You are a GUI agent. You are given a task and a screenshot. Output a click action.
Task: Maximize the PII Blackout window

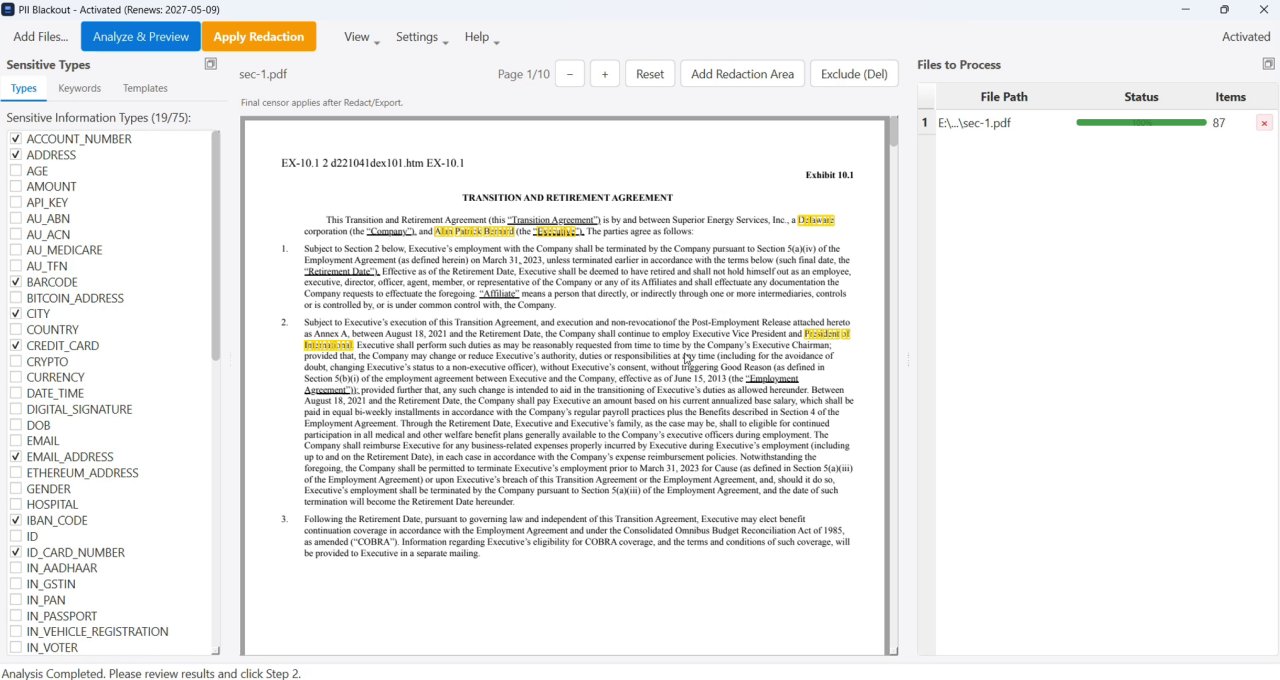(1224, 9)
